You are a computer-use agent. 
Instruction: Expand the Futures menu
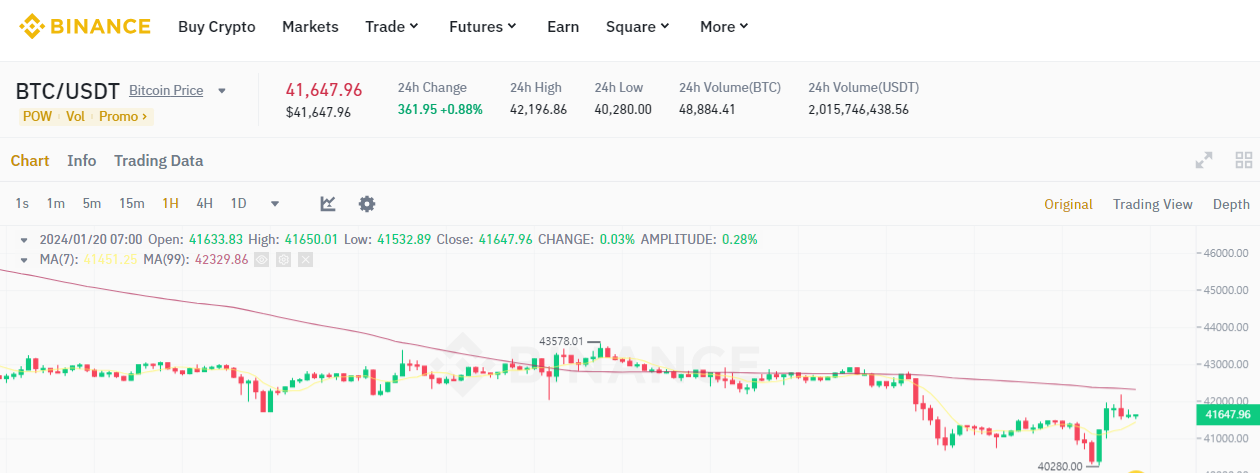[483, 27]
